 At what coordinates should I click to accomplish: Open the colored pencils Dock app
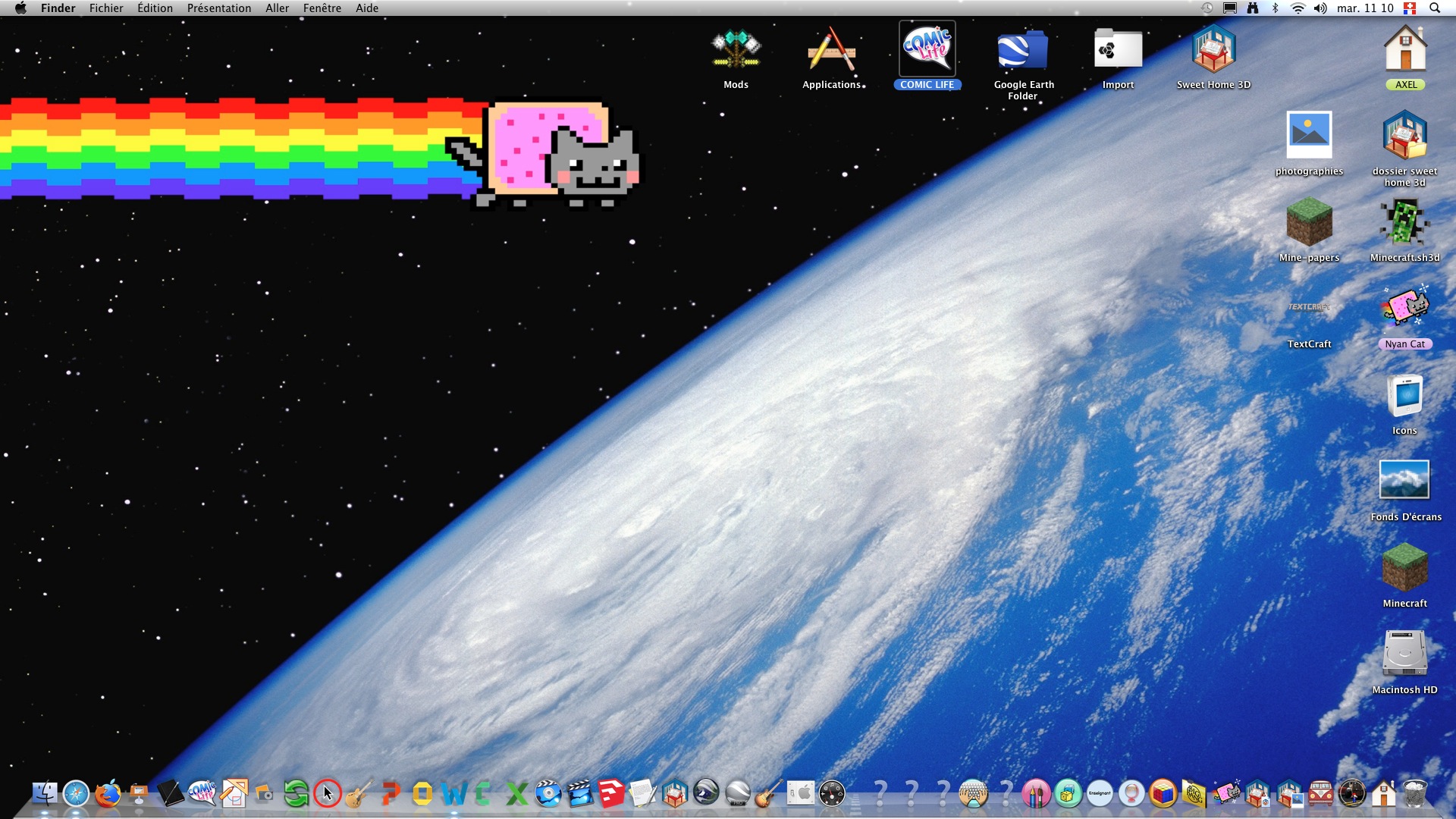click(1037, 794)
